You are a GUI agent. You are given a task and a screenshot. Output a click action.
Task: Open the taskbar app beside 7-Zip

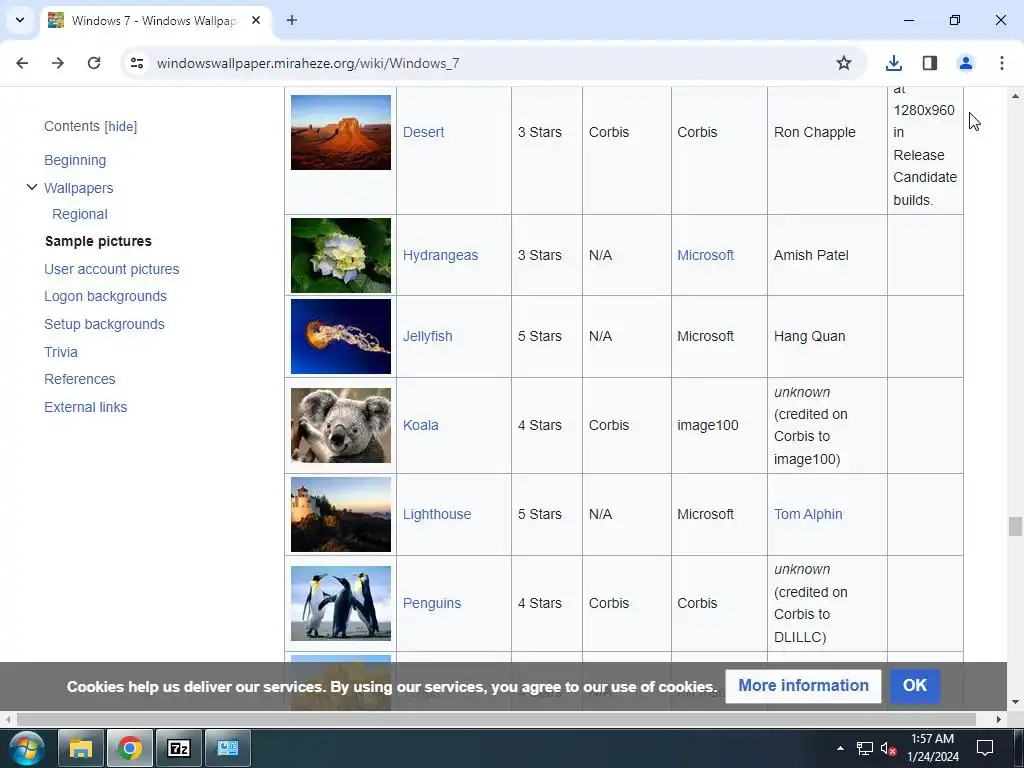click(228, 748)
